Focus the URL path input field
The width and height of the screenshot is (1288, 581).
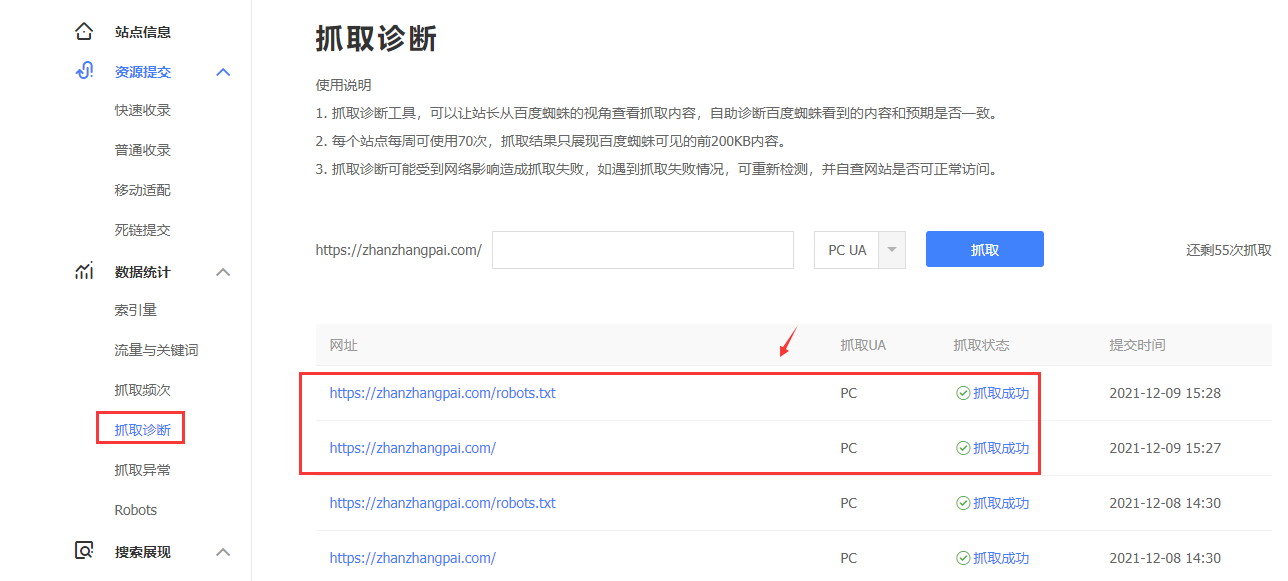(x=643, y=250)
